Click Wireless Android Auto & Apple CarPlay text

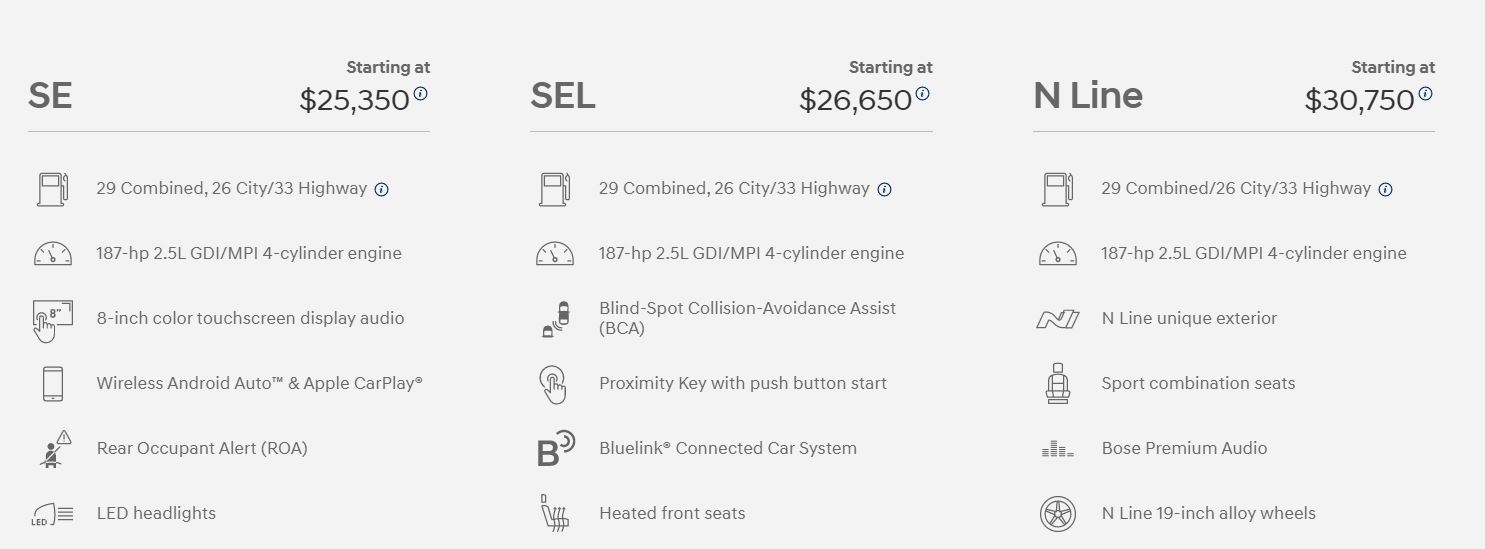[260, 383]
